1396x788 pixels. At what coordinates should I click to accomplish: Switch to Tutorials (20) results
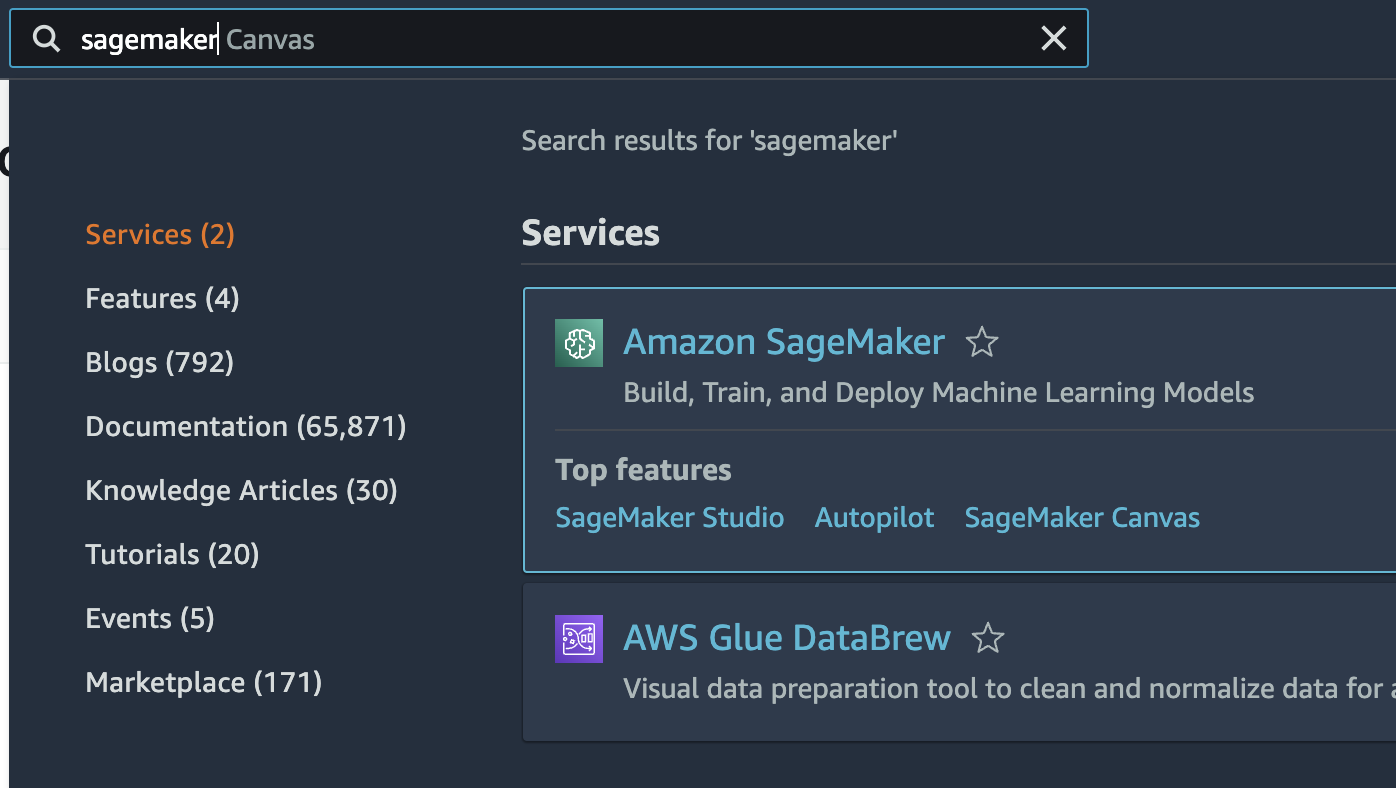coord(172,555)
